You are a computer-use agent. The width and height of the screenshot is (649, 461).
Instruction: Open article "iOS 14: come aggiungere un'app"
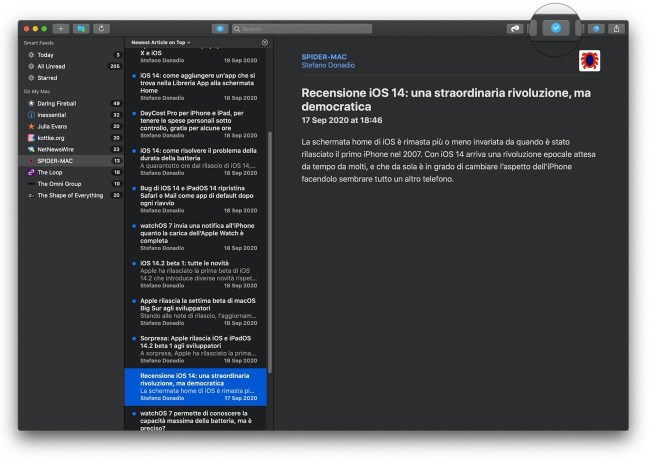coord(195,87)
